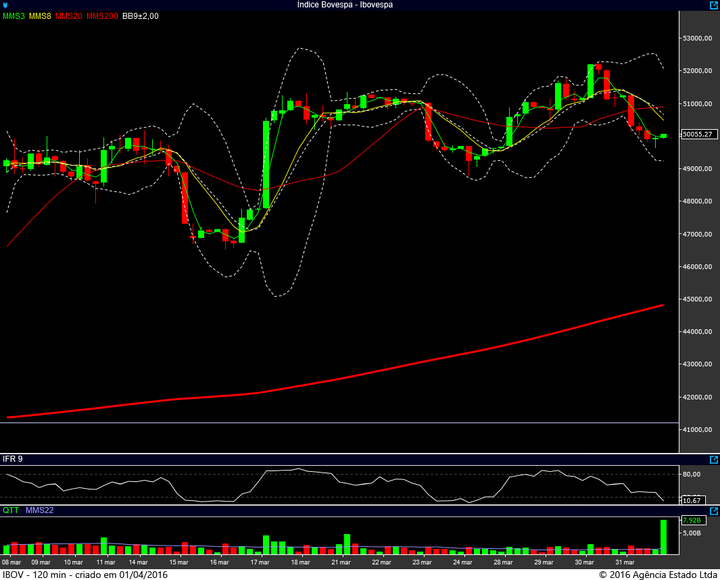Click the 08 mar date label

(11, 562)
